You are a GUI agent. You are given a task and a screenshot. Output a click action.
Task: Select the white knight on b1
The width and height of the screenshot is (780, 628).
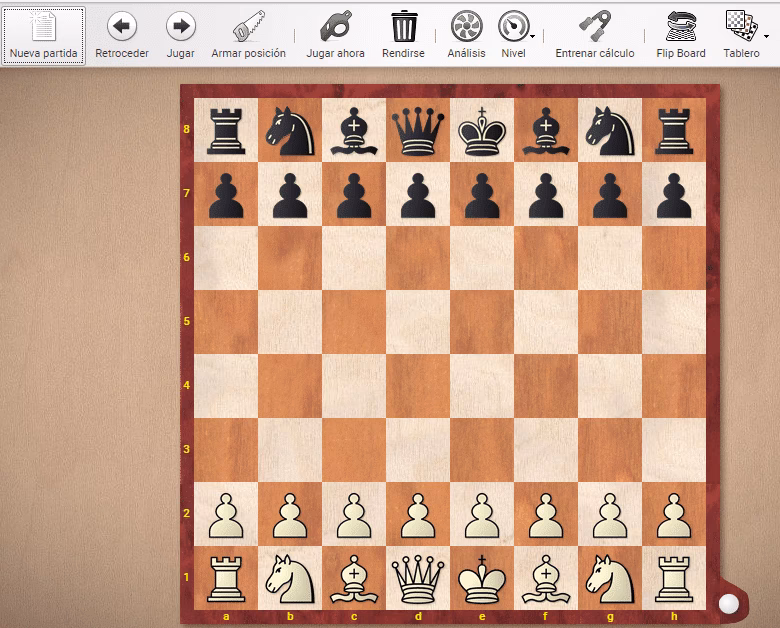click(x=290, y=578)
